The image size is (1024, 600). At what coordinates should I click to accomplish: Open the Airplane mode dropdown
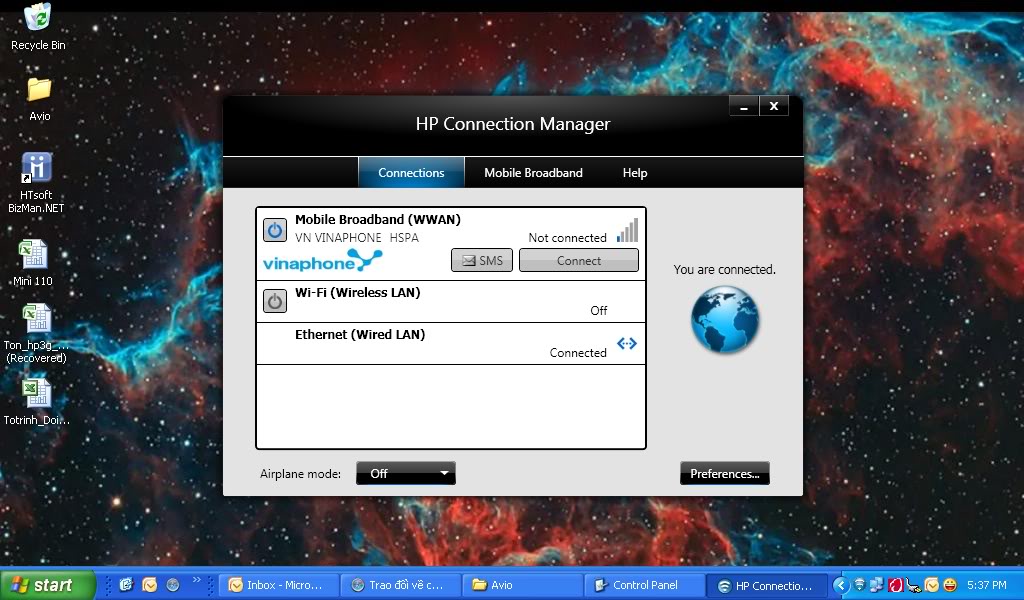(x=406, y=473)
